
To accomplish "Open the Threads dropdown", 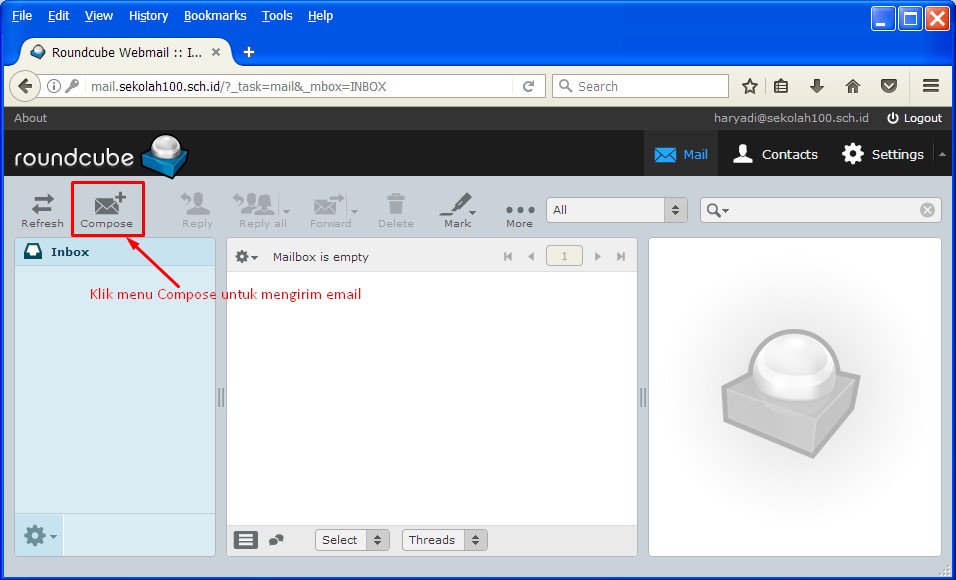I will [444, 540].
